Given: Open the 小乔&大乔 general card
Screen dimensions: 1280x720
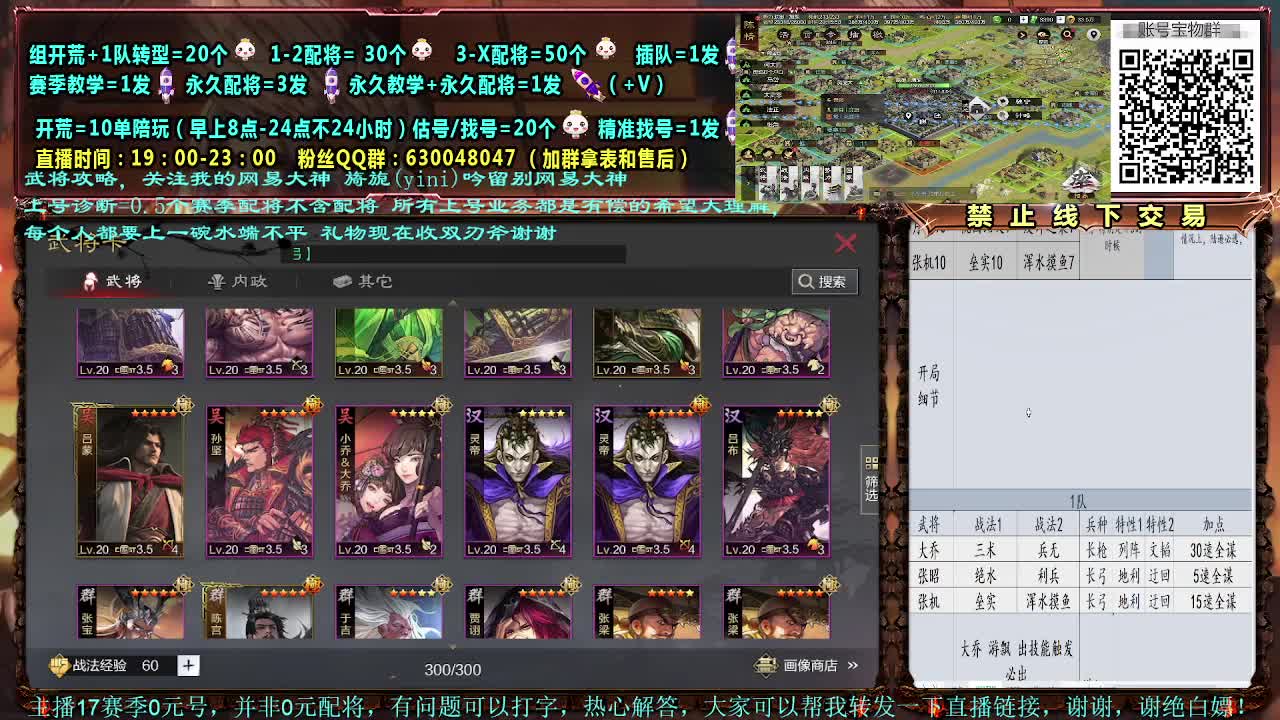Looking at the screenshot, I should (389, 481).
